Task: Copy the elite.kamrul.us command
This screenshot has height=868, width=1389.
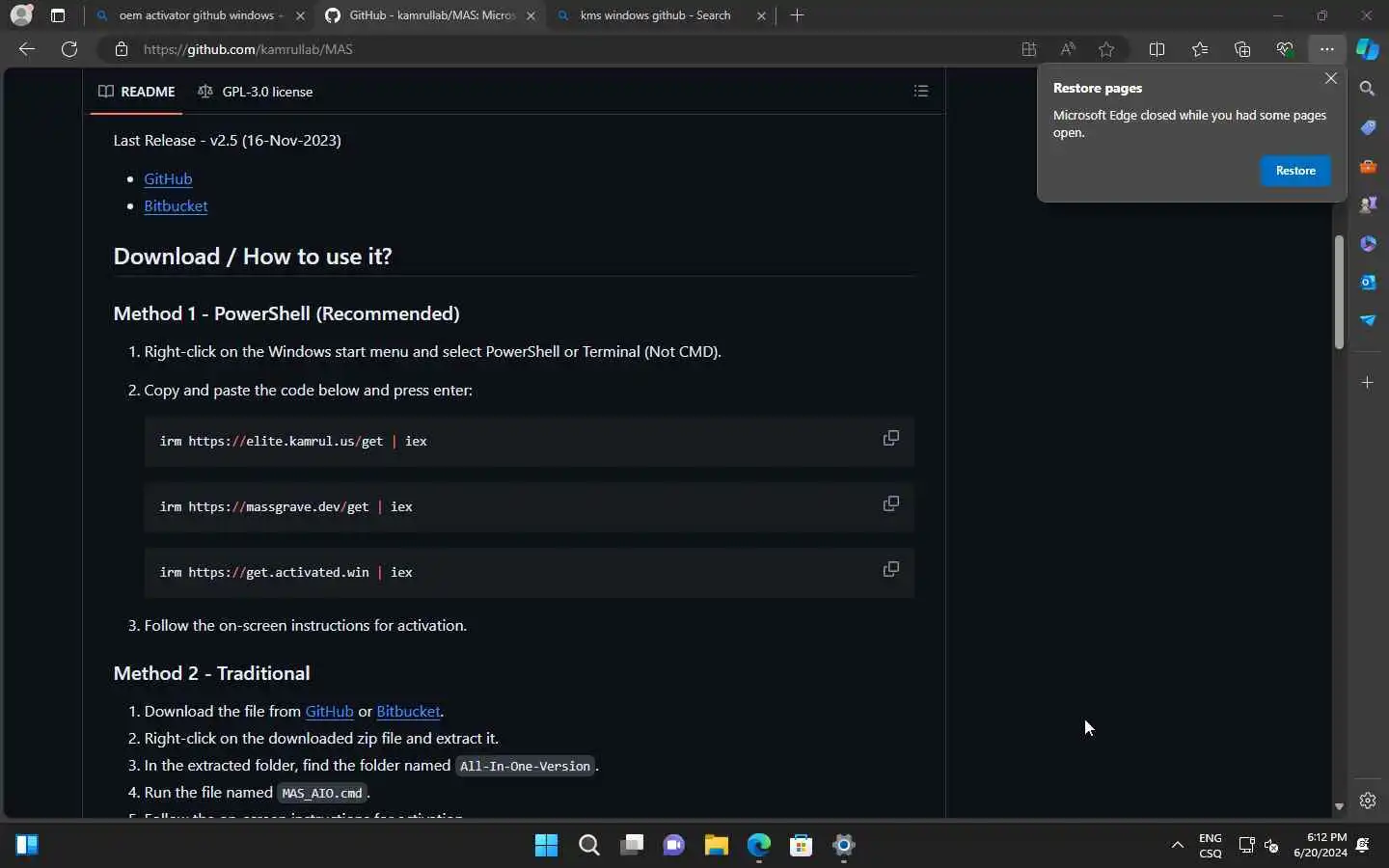Action: click(891, 438)
